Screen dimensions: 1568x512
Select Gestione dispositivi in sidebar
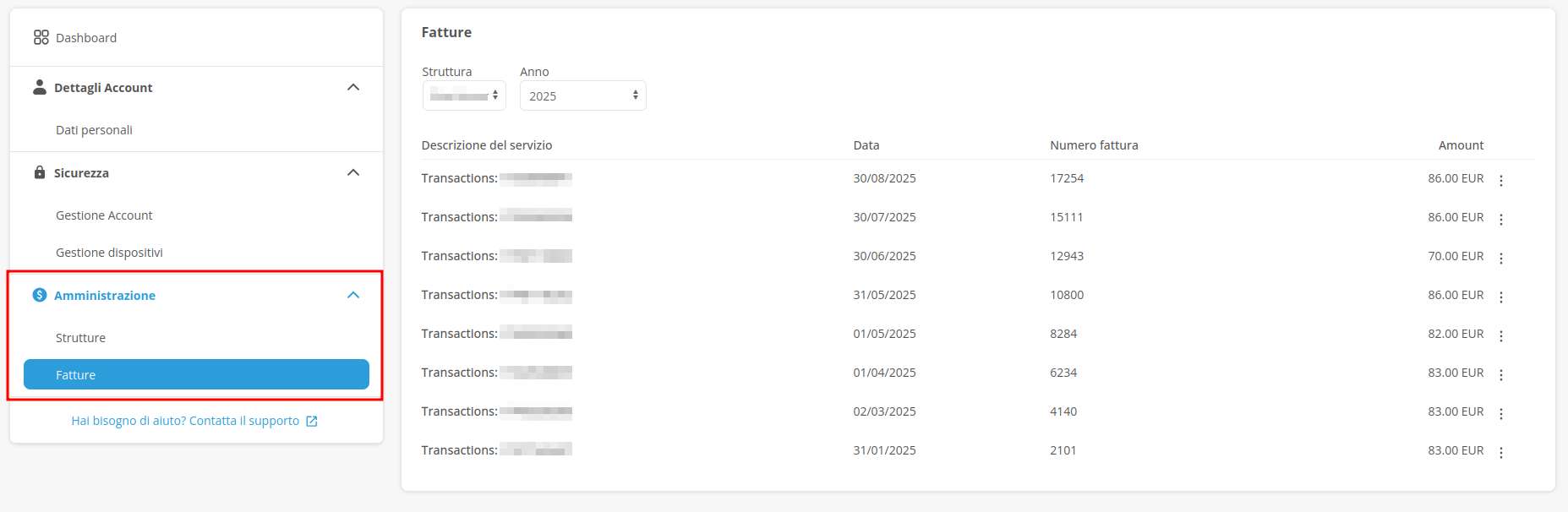109,253
